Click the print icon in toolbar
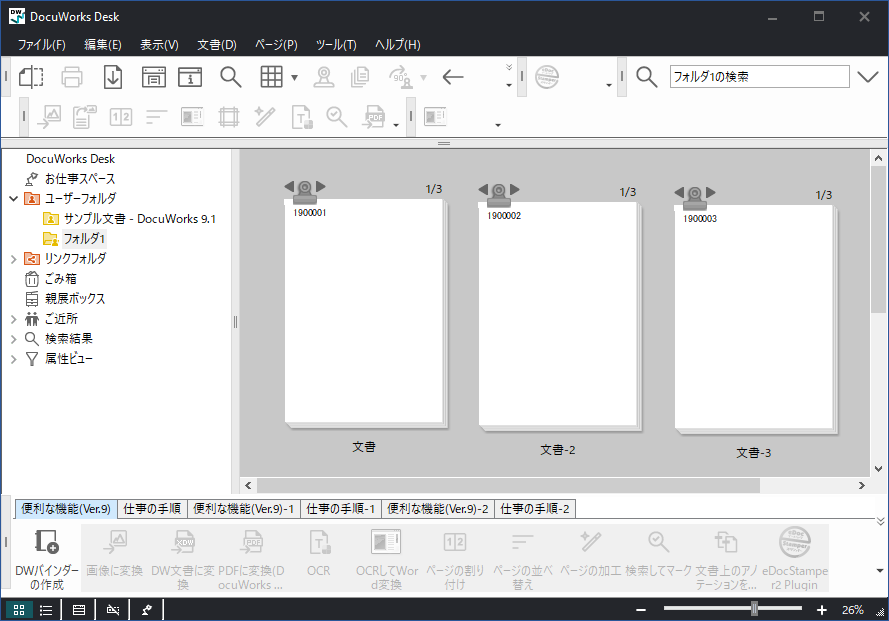 coord(71,77)
